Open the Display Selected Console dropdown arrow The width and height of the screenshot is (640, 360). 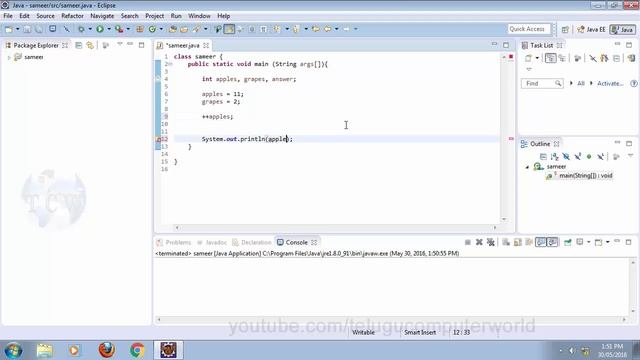589,242
